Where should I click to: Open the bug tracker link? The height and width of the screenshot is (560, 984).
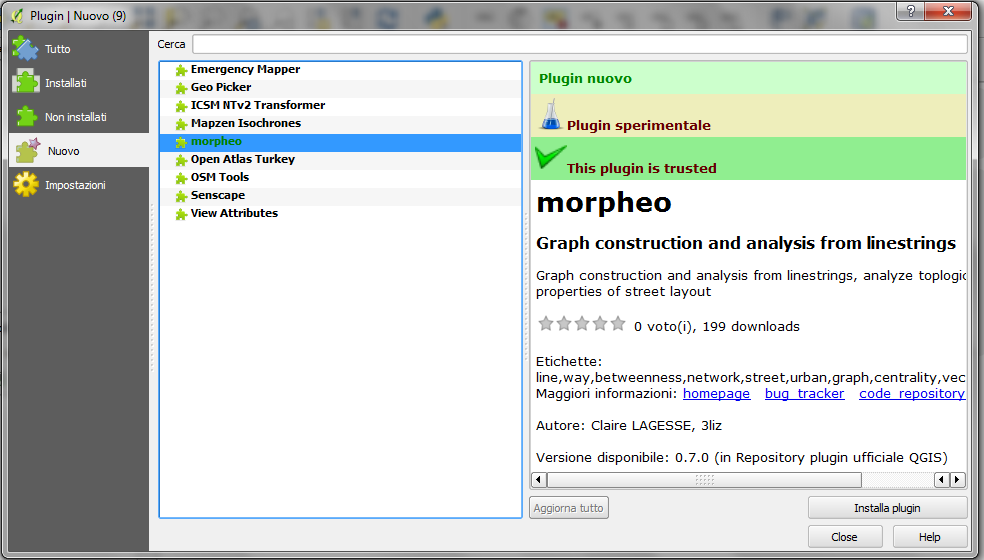805,394
